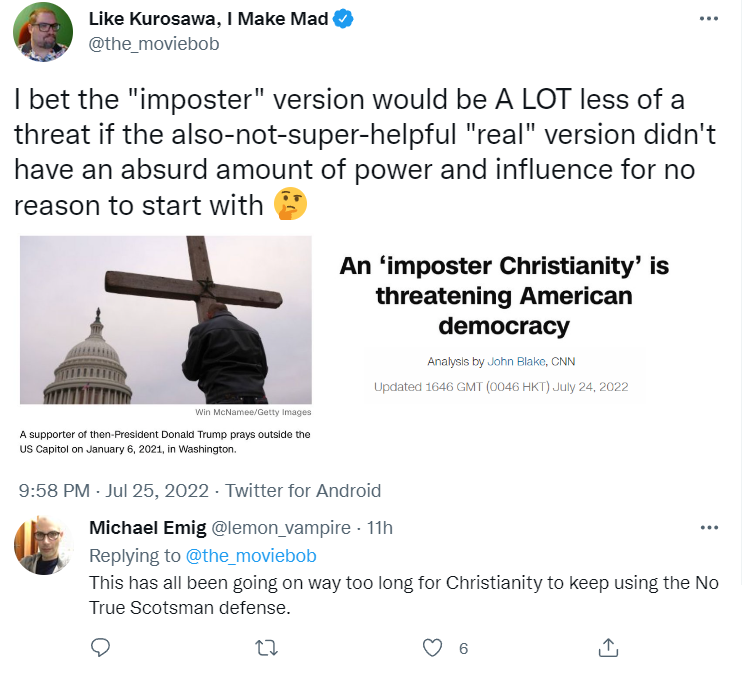The width and height of the screenshot is (750, 680).
Task: Like the reply with the heart icon
Action: click(432, 648)
